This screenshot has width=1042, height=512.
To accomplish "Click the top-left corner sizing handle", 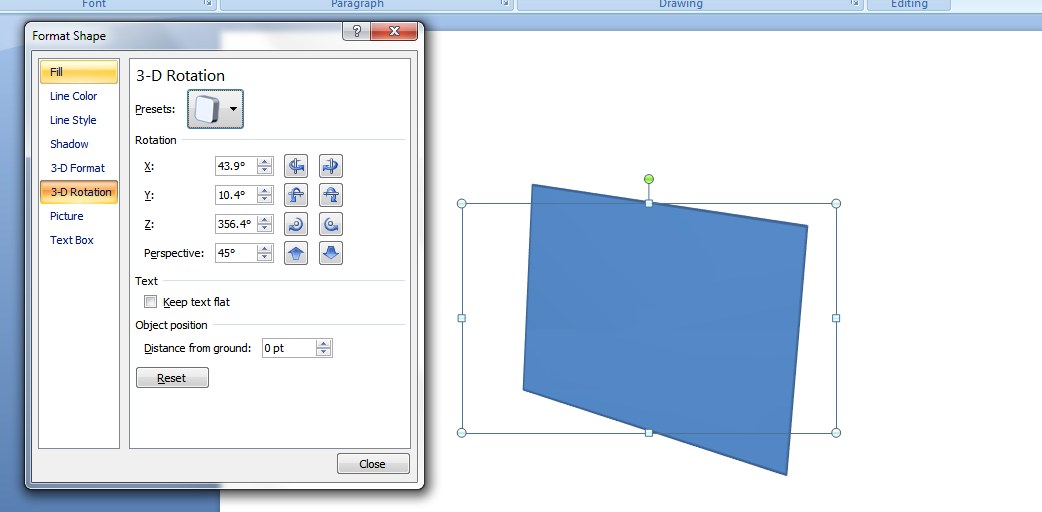I will pyautogui.click(x=462, y=203).
